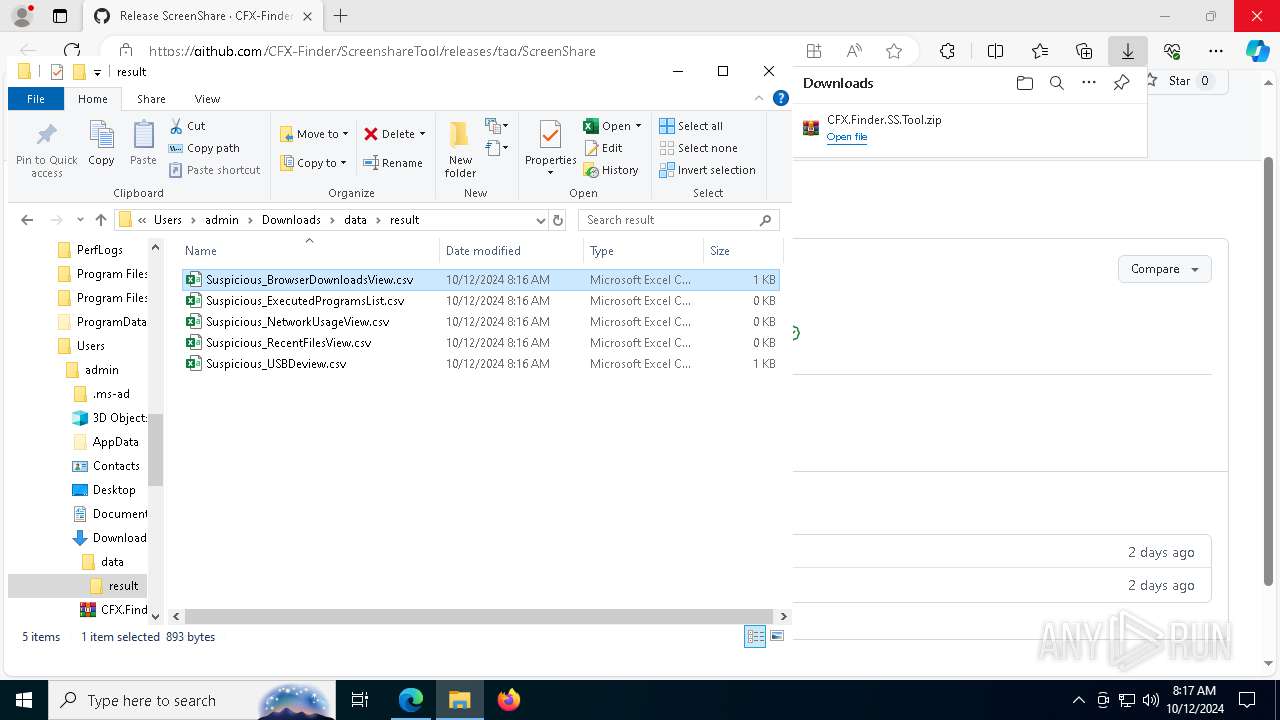Open the Move to dropdown
The height and width of the screenshot is (720, 1280).
tap(314, 134)
